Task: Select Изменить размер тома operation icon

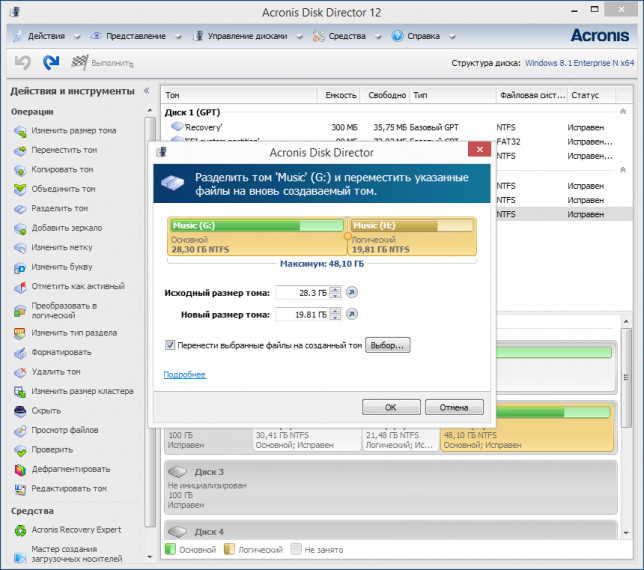Action: (x=20, y=131)
